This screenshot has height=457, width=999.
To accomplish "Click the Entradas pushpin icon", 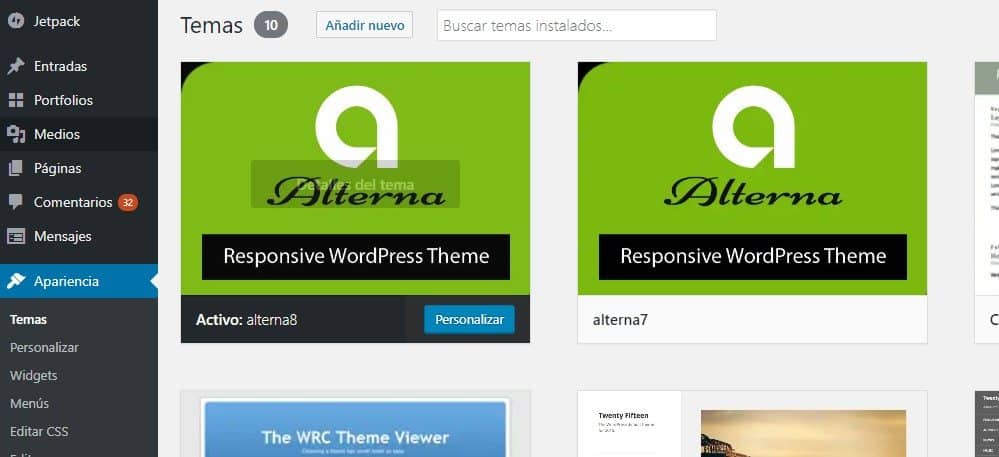I will tap(16, 66).
